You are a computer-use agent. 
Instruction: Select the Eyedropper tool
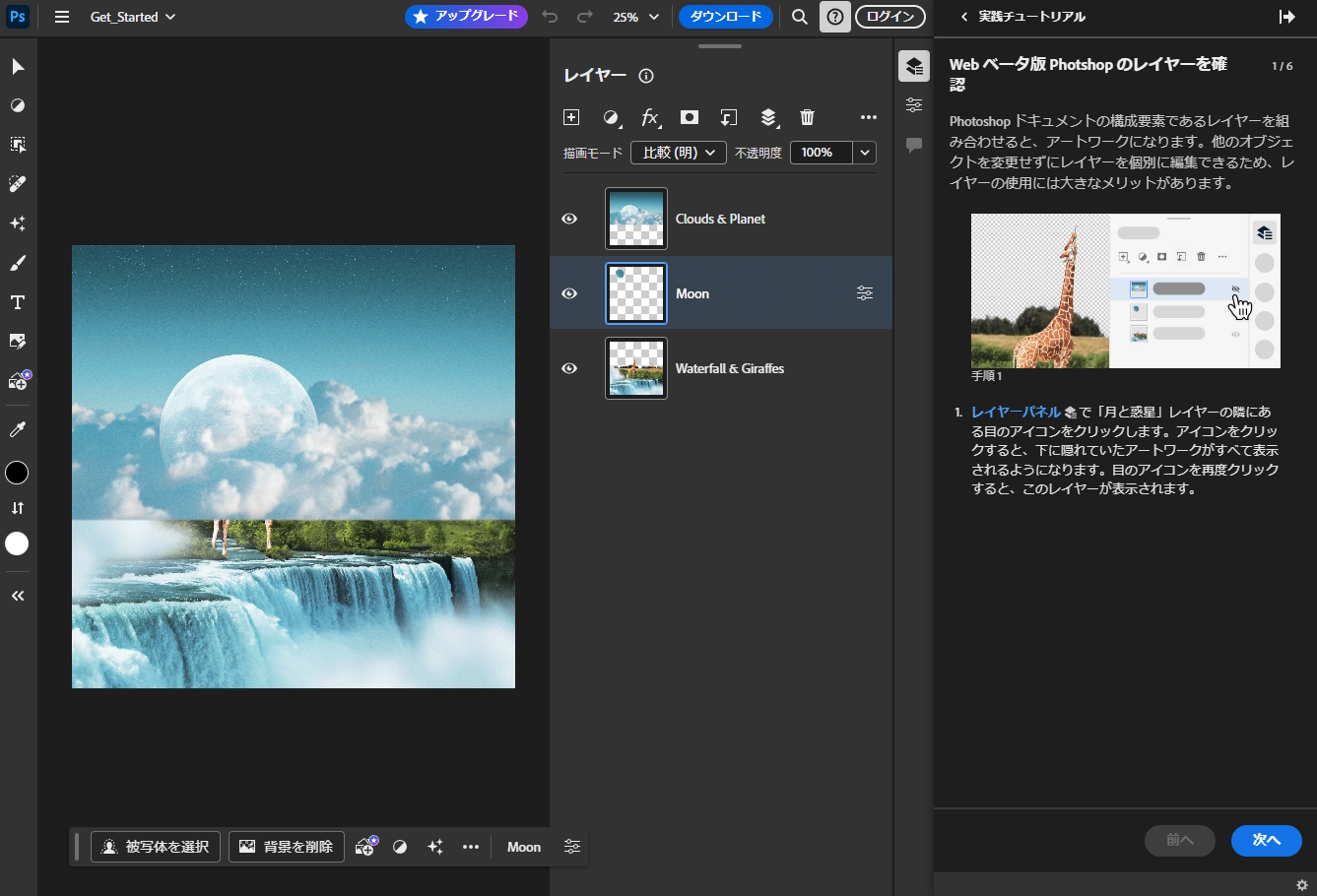point(17,428)
